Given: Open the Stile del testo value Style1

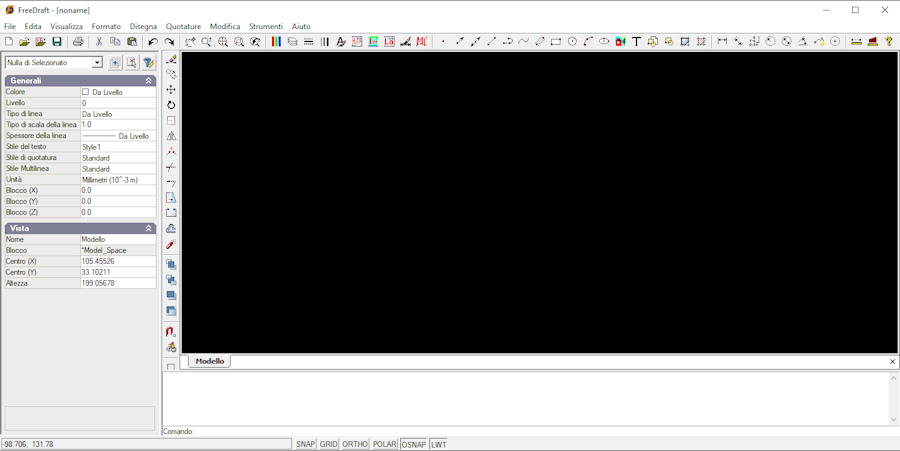Looking at the screenshot, I should click(118, 147).
